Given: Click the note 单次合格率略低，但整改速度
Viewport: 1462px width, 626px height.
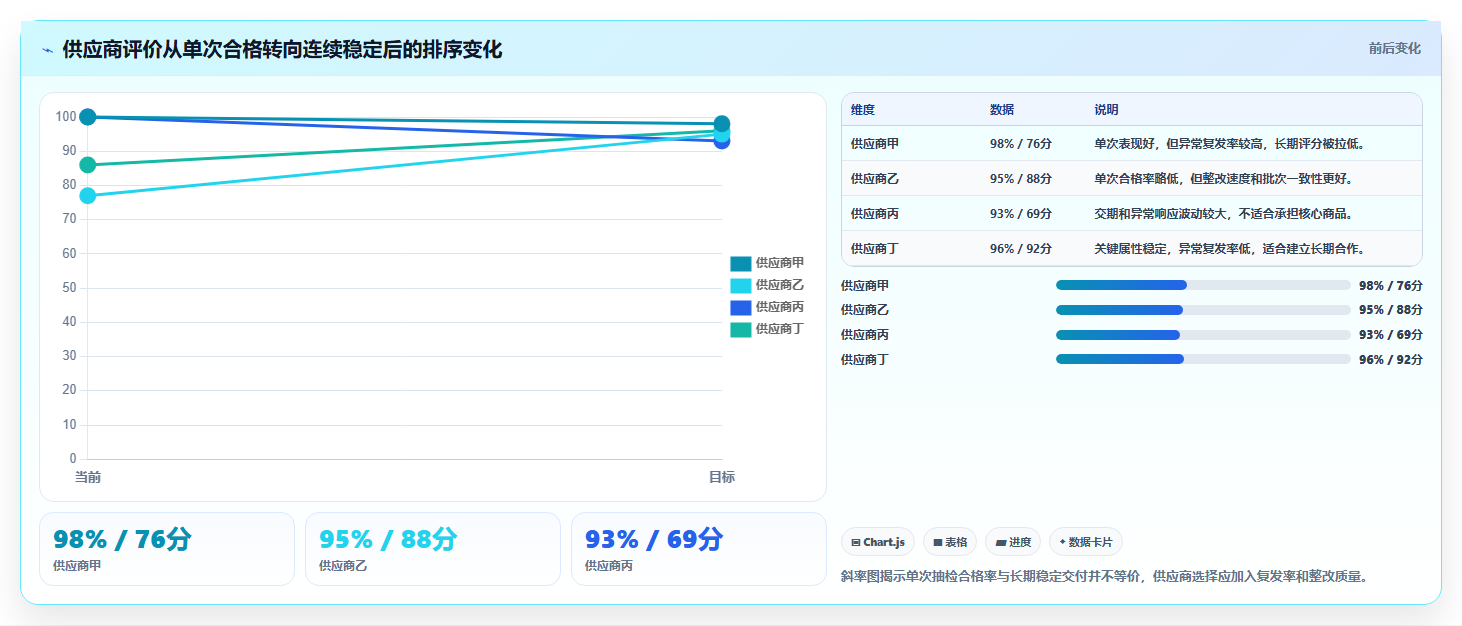Looking at the screenshot, I should pos(1224,179).
